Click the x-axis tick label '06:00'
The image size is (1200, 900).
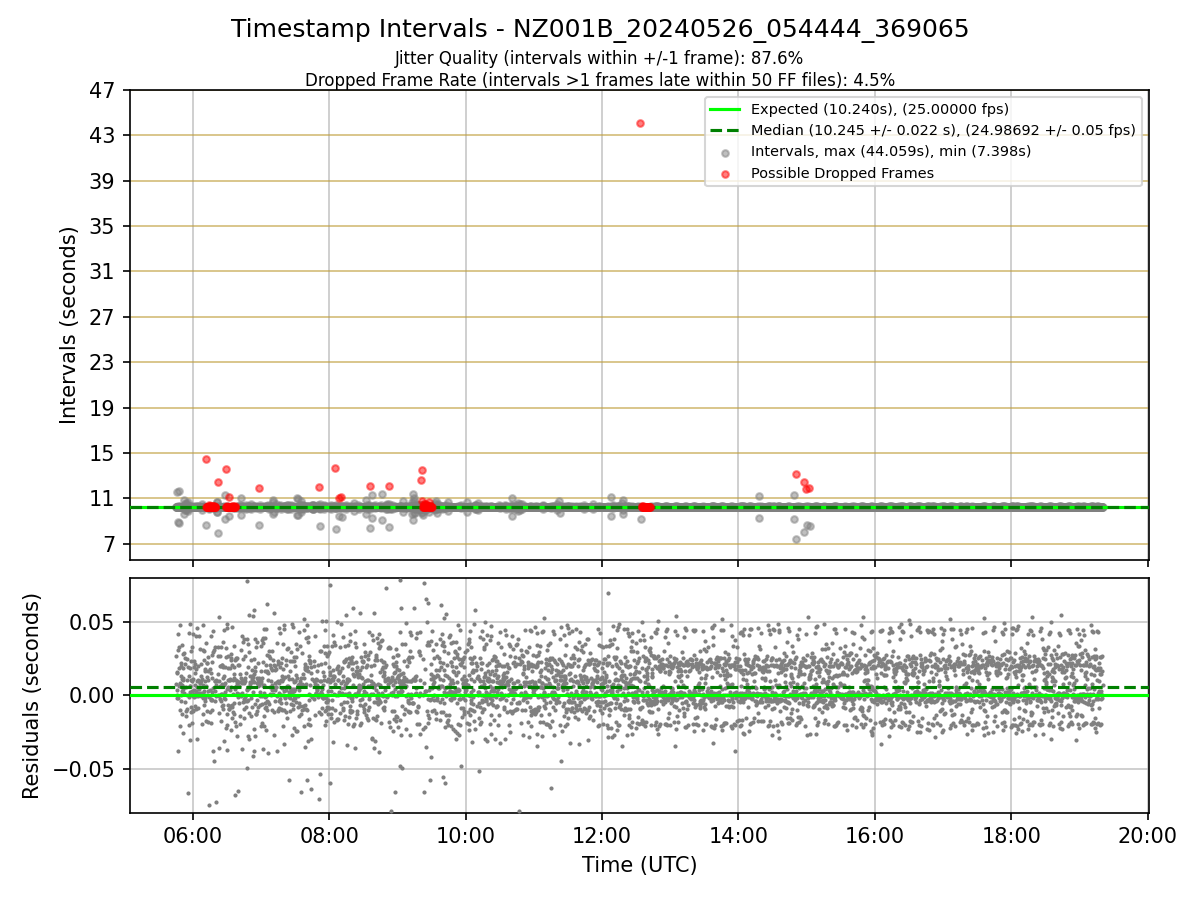[x=193, y=836]
